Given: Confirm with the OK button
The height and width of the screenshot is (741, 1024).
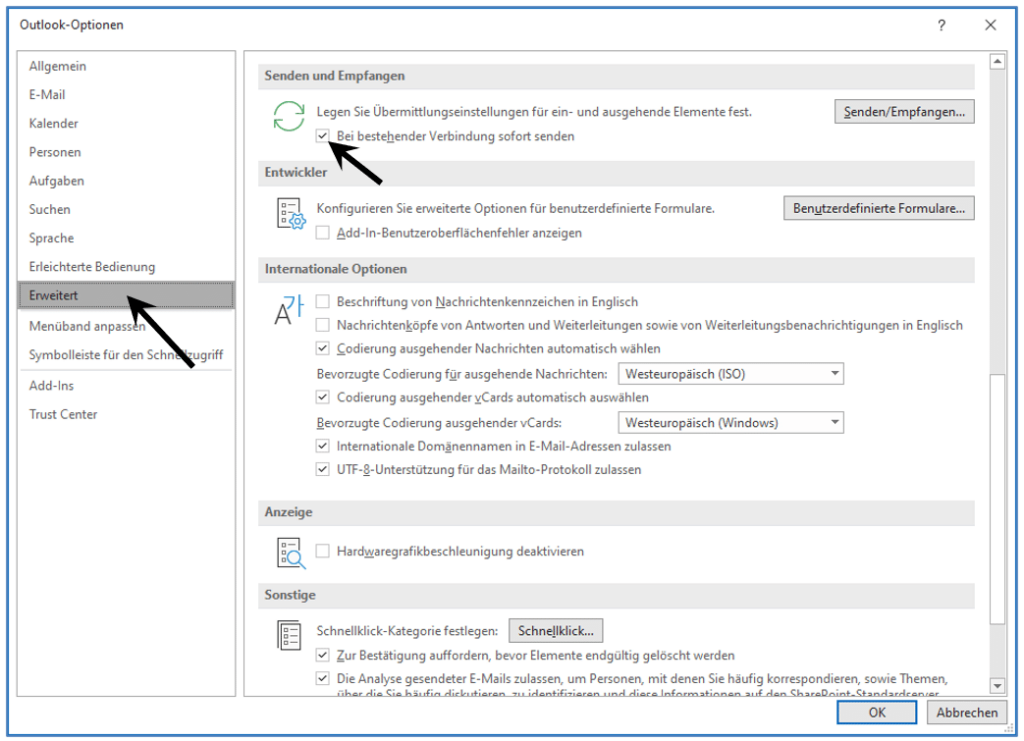Looking at the screenshot, I should pyautogui.click(x=876, y=712).
